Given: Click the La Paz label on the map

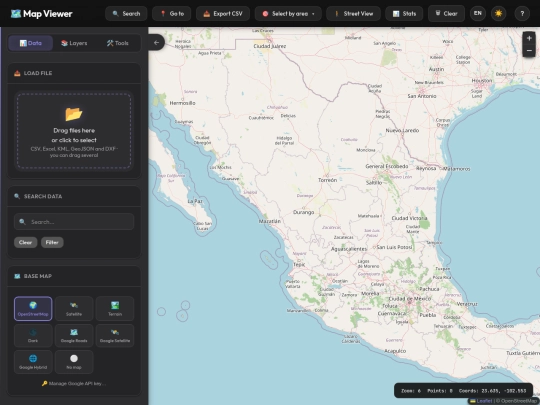Looking at the screenshot, I should (195, 201).
